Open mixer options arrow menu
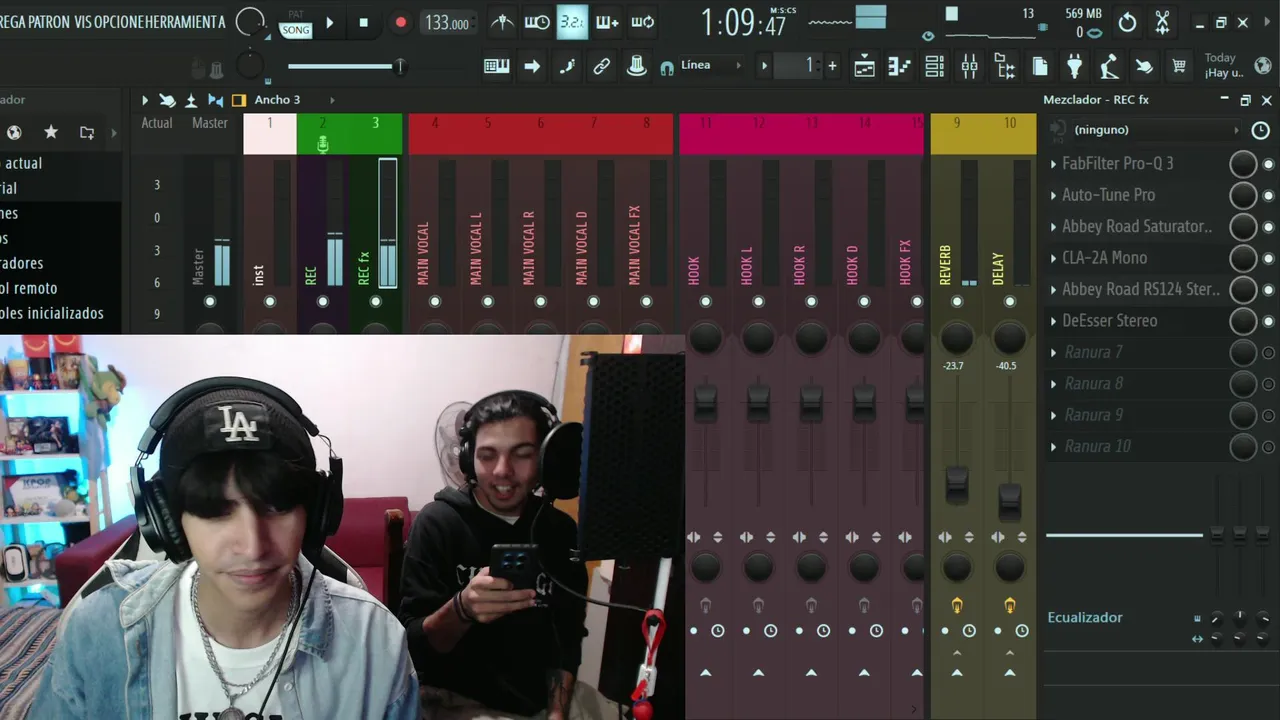 (144, 100)
